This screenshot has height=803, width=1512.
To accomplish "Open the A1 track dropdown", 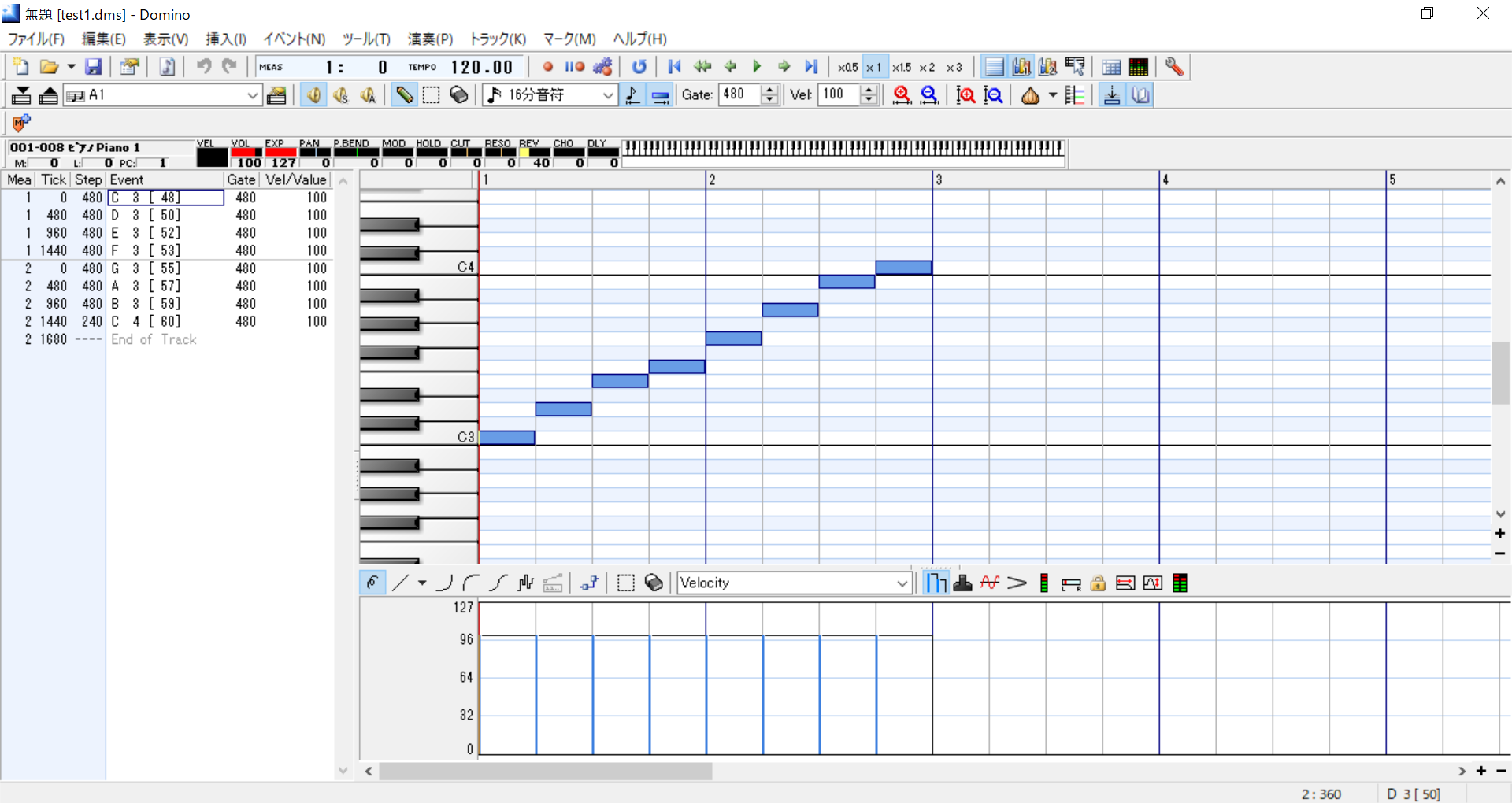I will pyautogui.click(x=252, y=95).
